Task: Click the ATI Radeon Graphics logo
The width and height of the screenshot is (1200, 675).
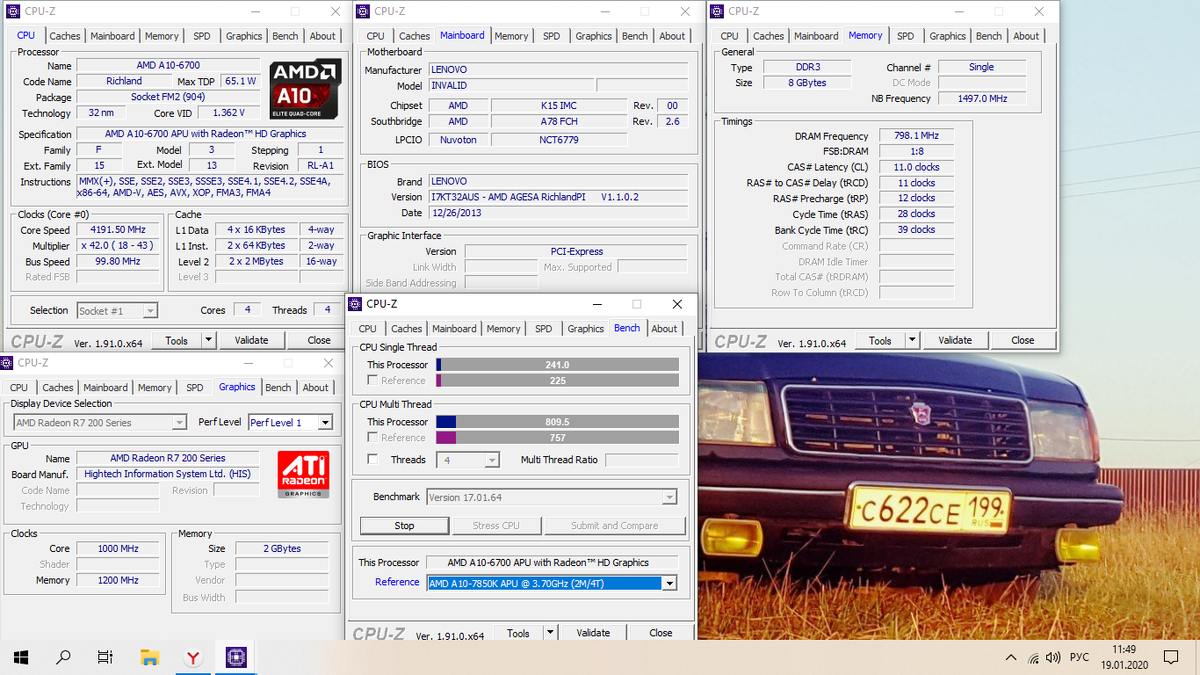Action: click(x=302, y=475)
